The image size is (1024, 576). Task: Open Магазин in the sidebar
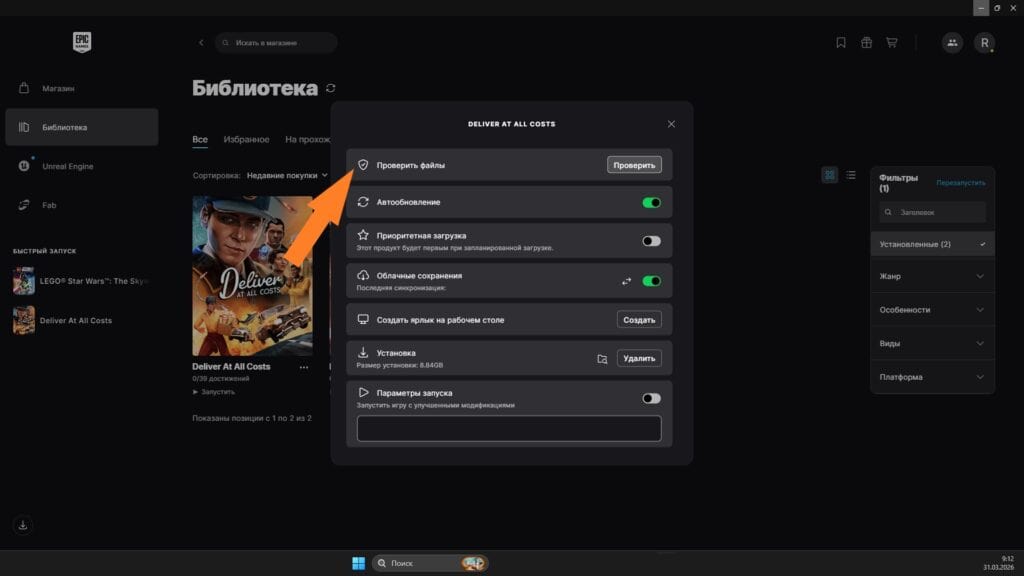pos(82,88)
